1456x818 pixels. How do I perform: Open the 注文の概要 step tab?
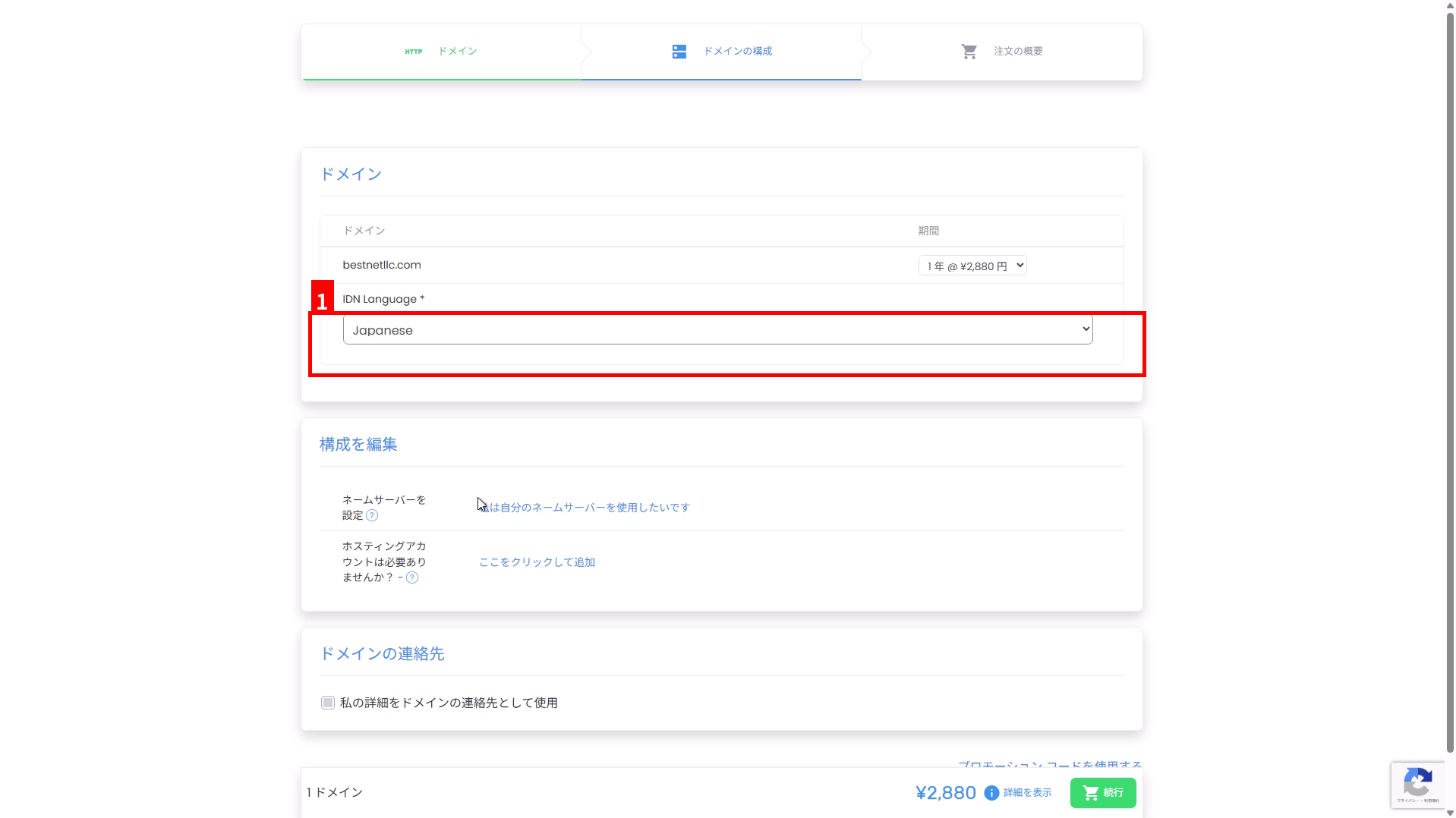(1018, 52)
